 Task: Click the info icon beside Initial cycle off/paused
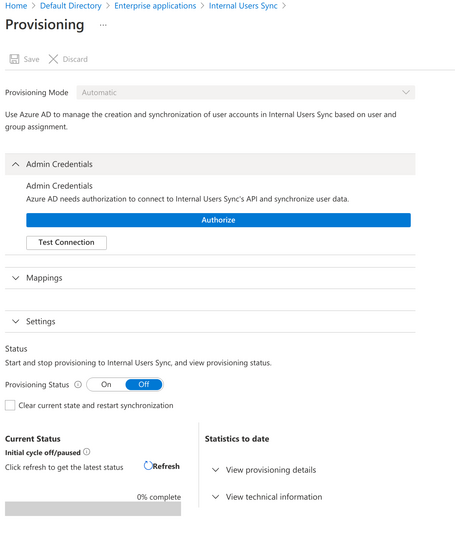point(87,452)
